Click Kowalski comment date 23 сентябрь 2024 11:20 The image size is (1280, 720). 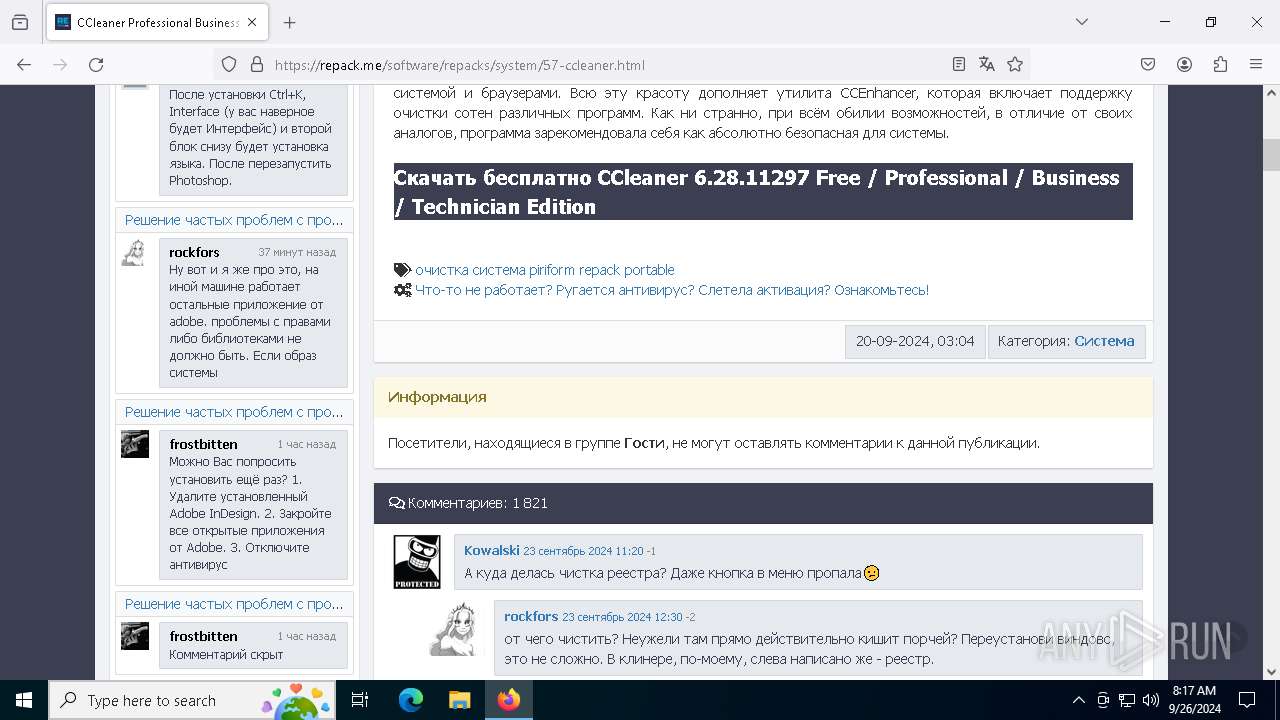[583, 551]
